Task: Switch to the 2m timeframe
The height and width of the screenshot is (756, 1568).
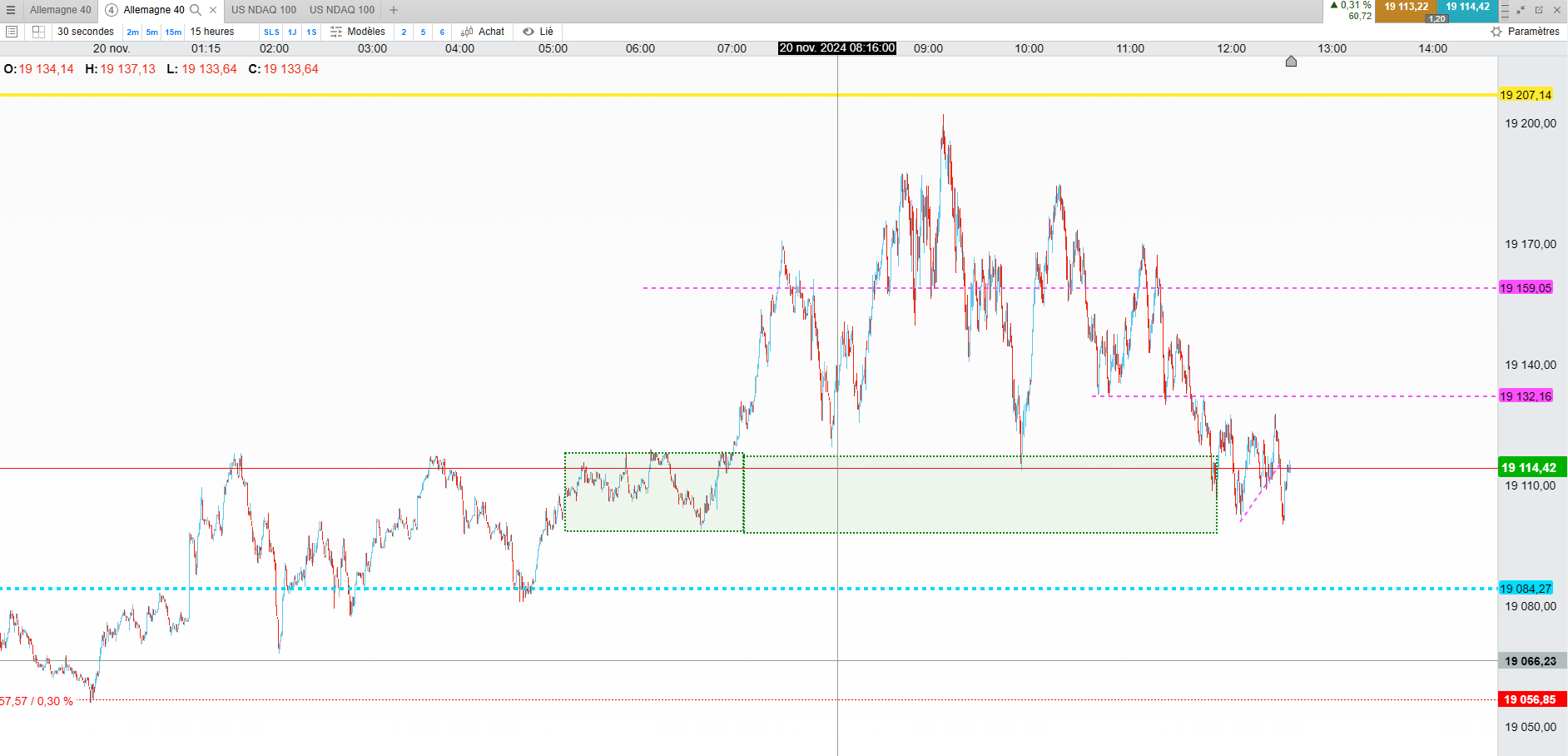Action: pyautogui.click(x=132, y=32)
